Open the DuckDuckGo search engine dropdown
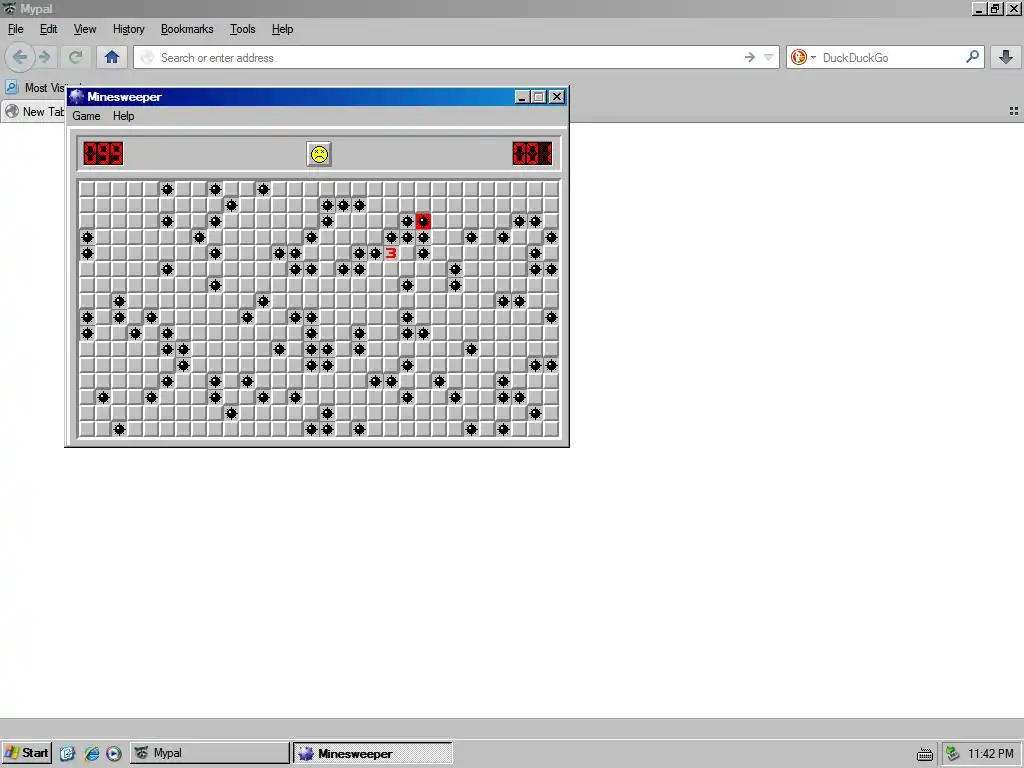1024x768 pixels. tap(803, 57)
